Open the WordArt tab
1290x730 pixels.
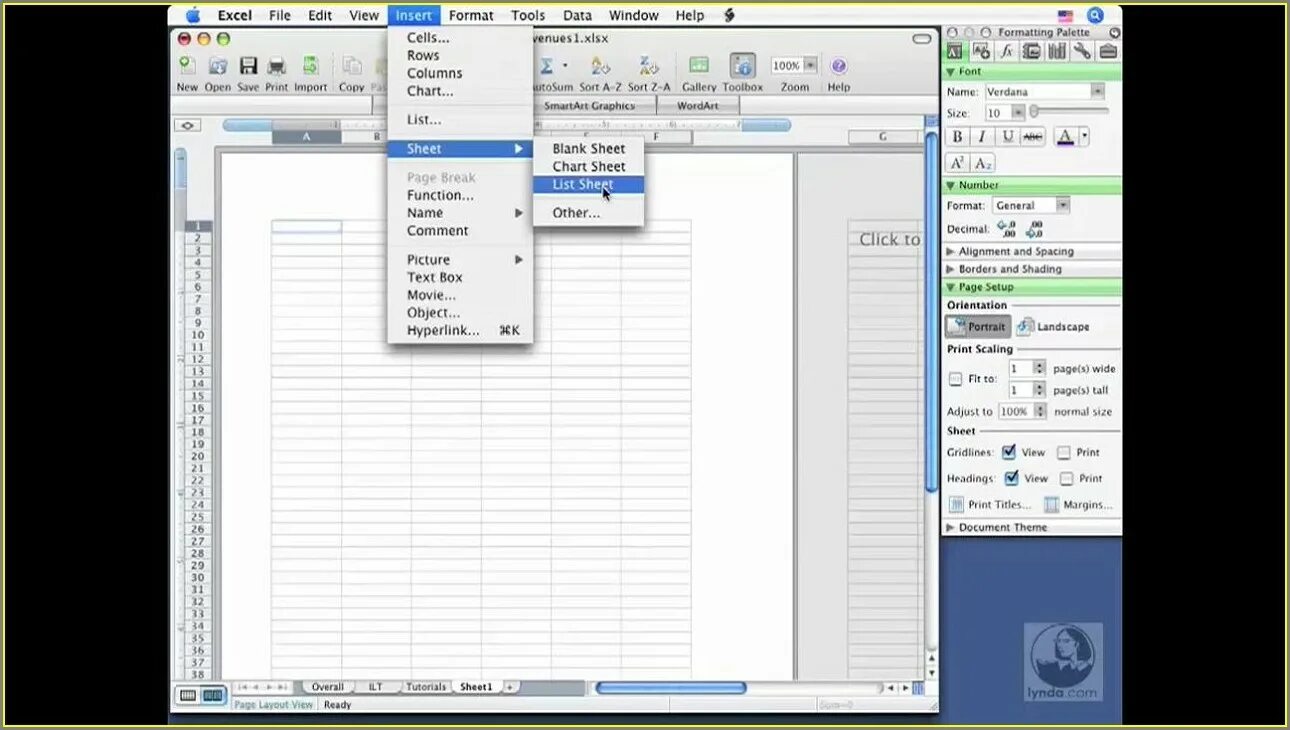click(697, 105)
